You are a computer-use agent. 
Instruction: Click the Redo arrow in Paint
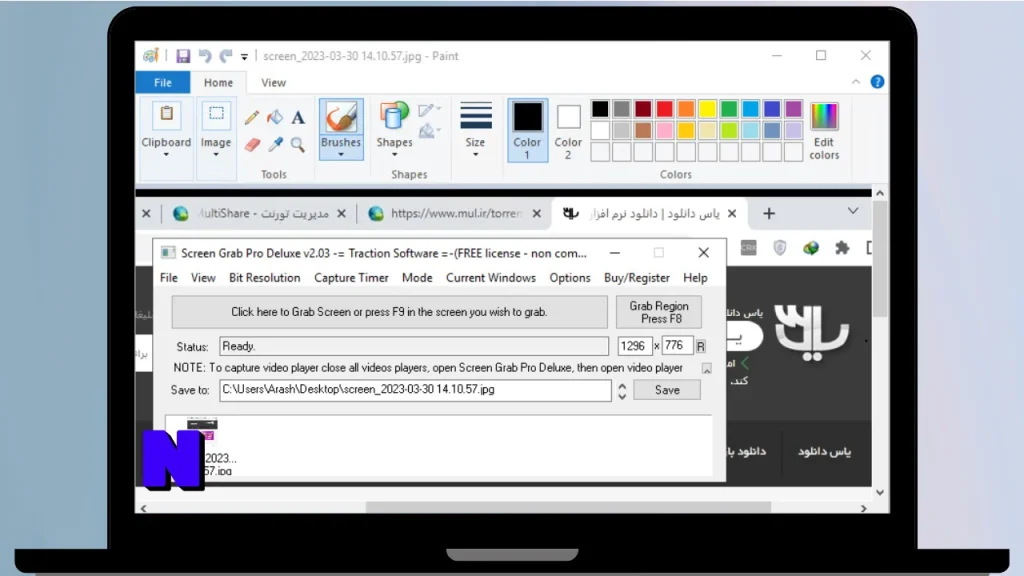pyautogui.click(x=226, y=56)
